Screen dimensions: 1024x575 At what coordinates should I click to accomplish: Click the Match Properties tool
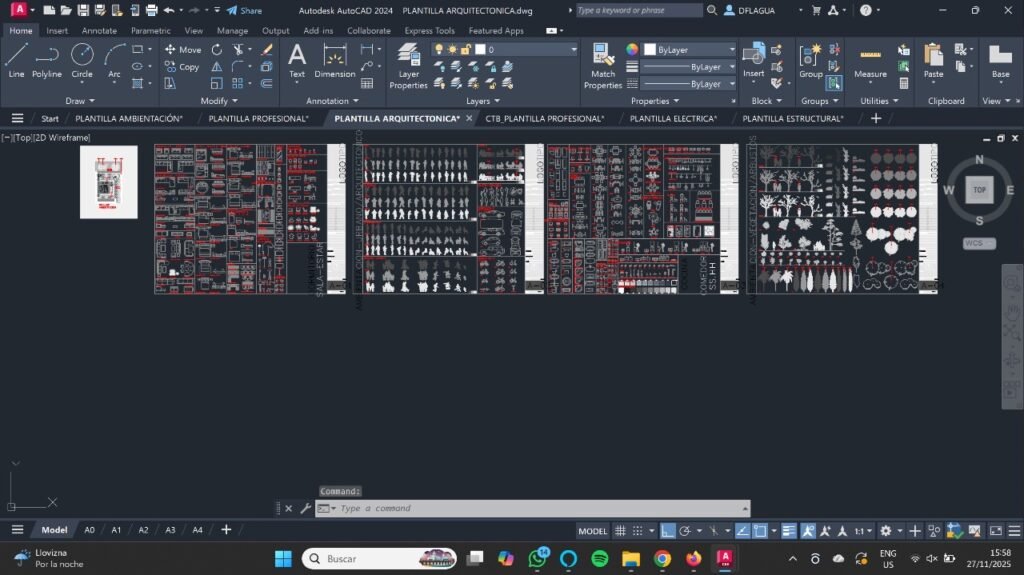603,64
